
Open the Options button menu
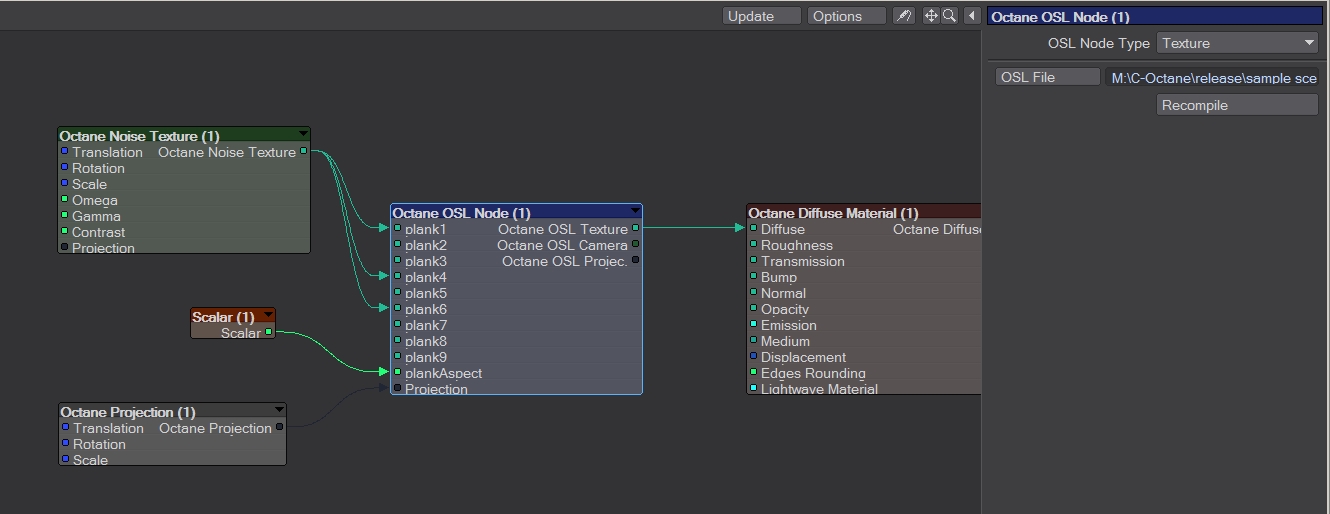click(846, 16)
